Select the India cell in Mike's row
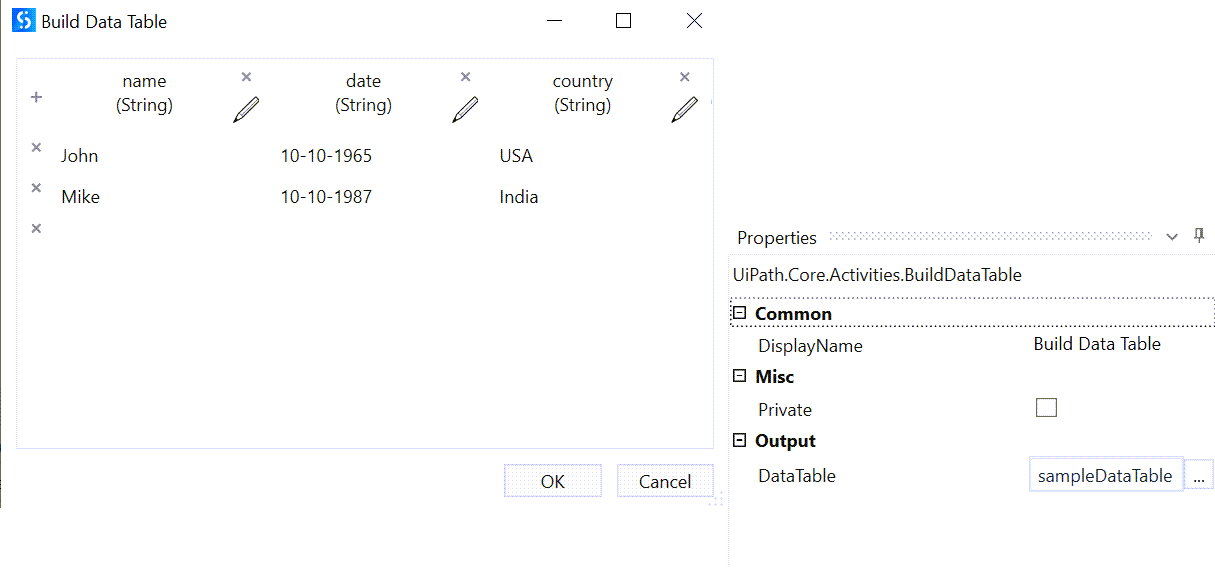Image resolution: width=1215 pixels, height=569 pixels. coord(519,197)
